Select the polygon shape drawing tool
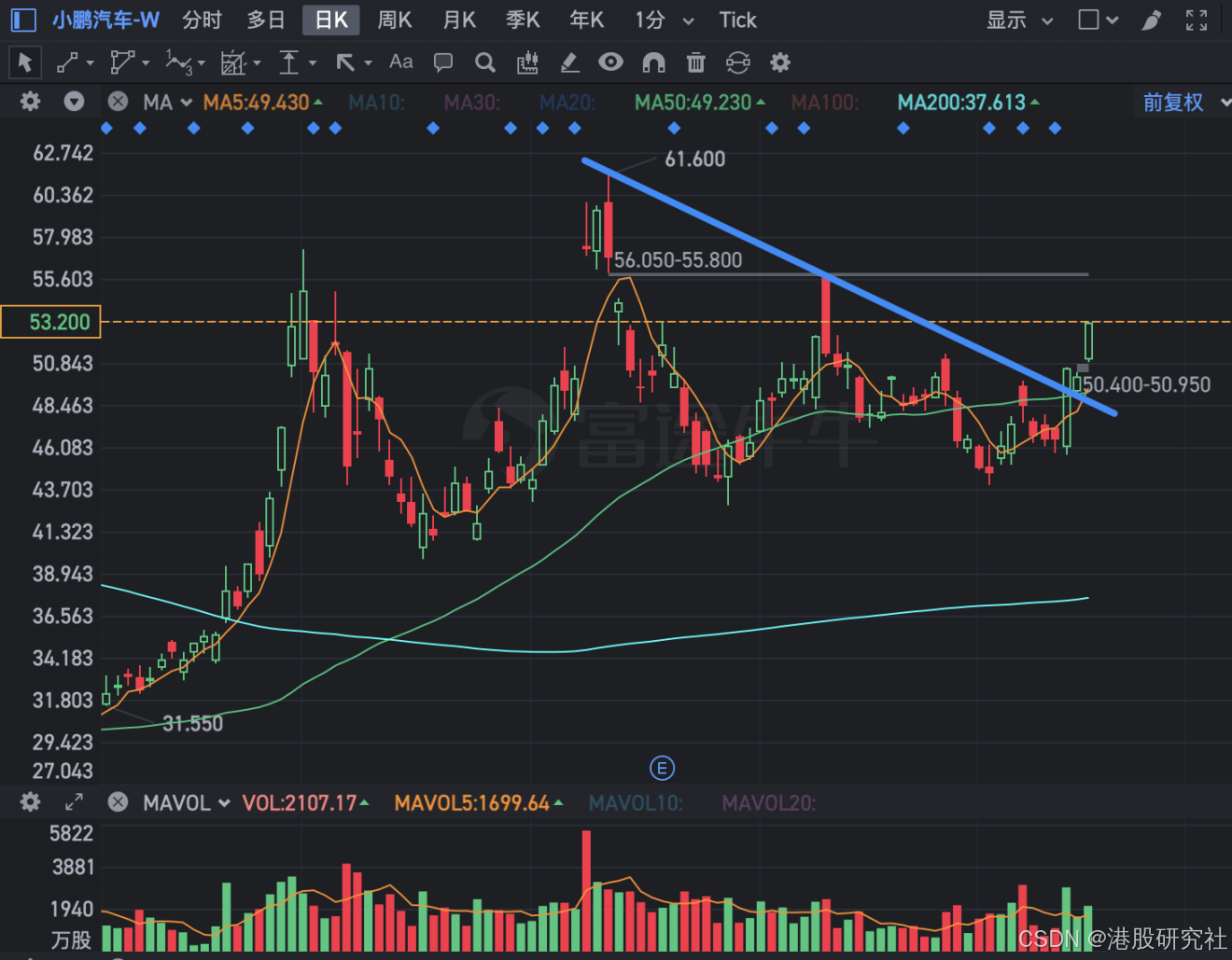 point(122,63)
